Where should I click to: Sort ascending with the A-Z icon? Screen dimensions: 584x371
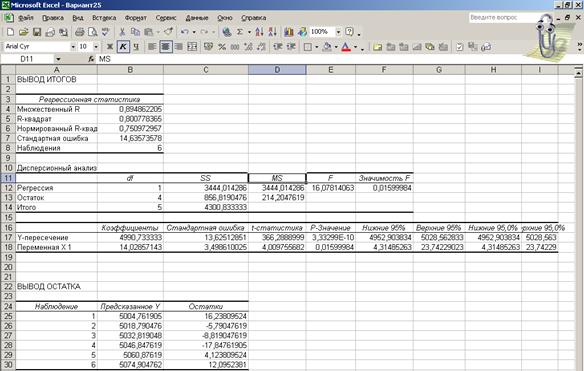pos(260,32)
